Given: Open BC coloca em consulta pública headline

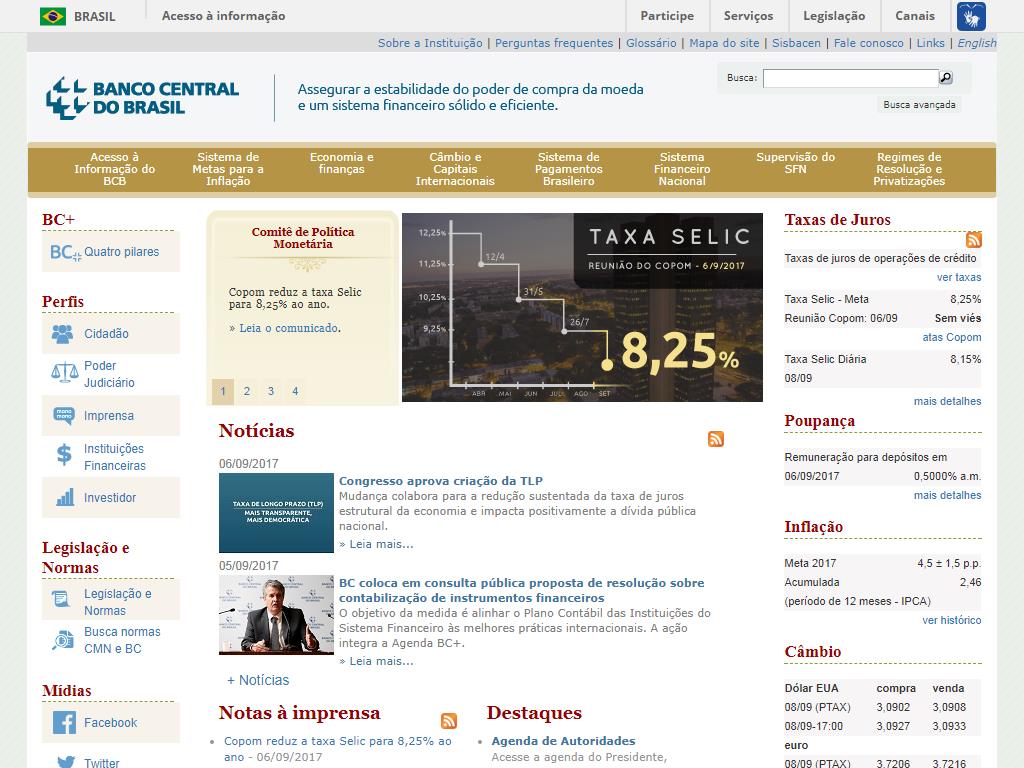Looking at the screenshot, I should (x=521, y=590).
